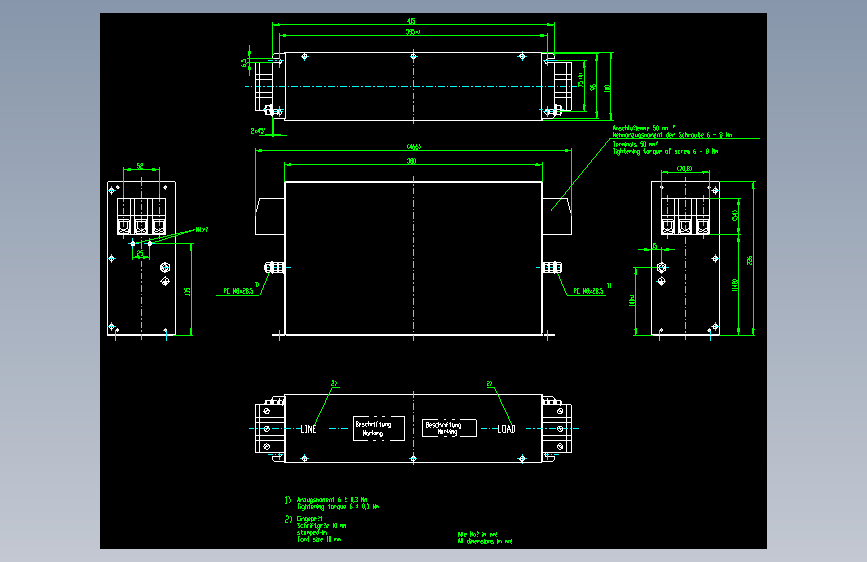Viewport: 867px width, 562px height.
Task: Click the "415" dimension above the top view
Action: [x=411, y=21]
